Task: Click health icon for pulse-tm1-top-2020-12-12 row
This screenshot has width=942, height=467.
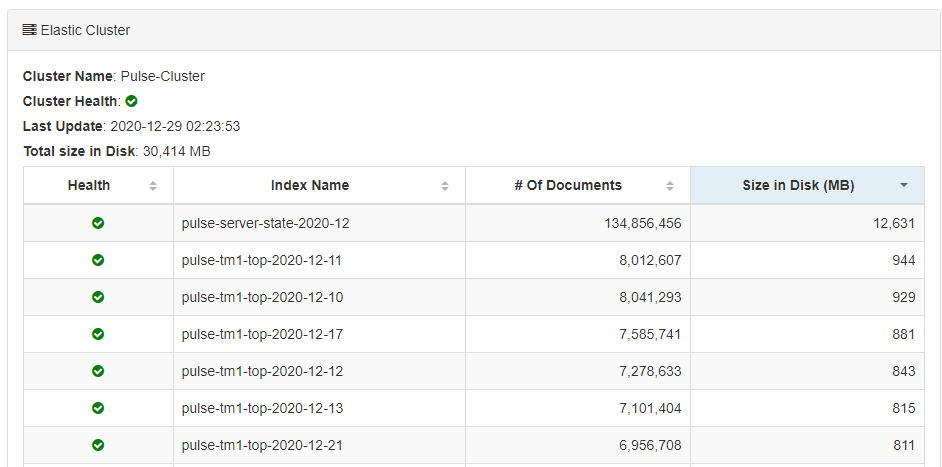Action: click(98, 371)
